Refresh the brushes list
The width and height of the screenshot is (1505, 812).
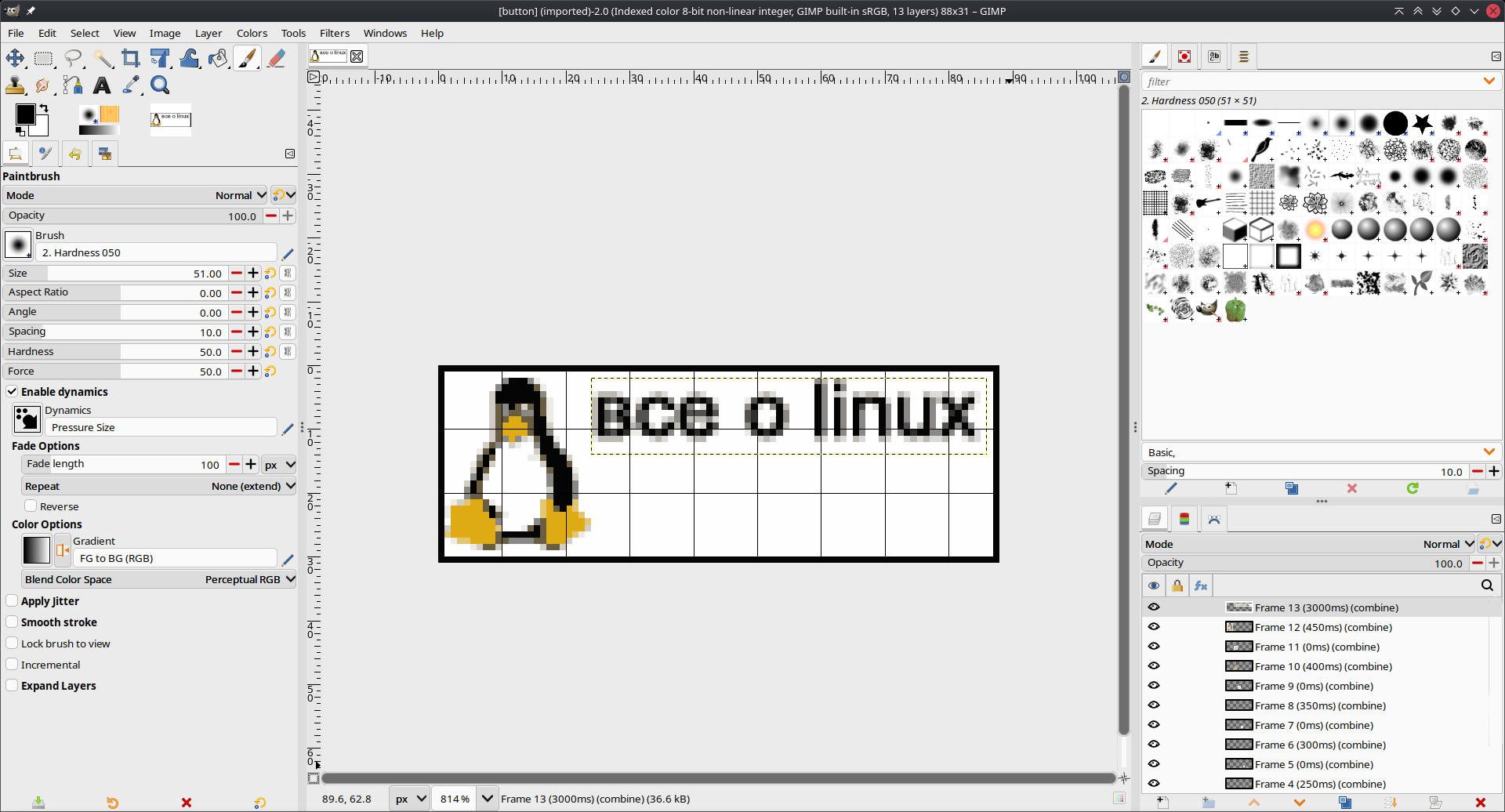coord(1413,488)
